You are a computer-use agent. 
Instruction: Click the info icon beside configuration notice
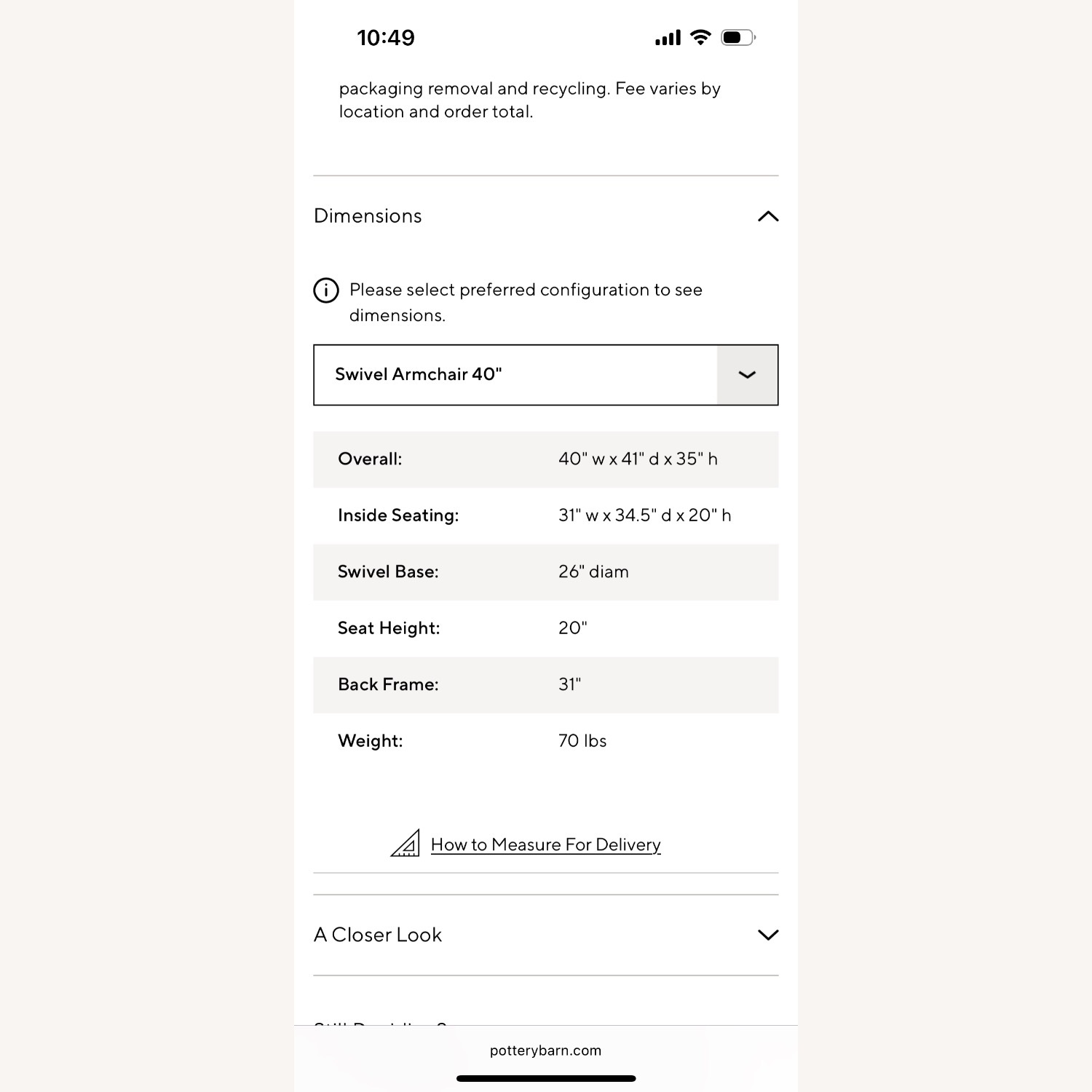tap(326, 290)
